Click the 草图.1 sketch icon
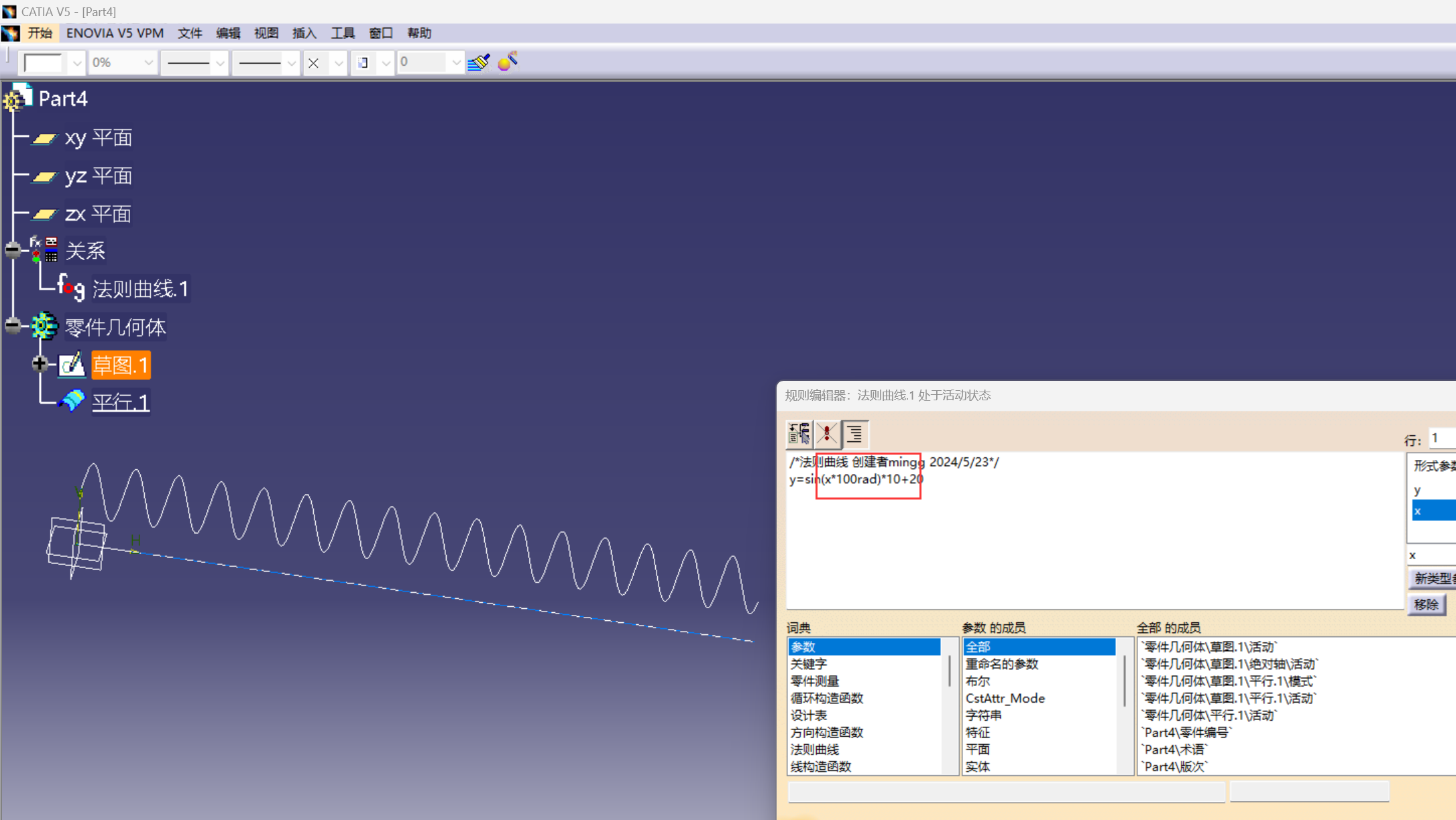This screenshot has width=1456, height=820. click(72, 365)
